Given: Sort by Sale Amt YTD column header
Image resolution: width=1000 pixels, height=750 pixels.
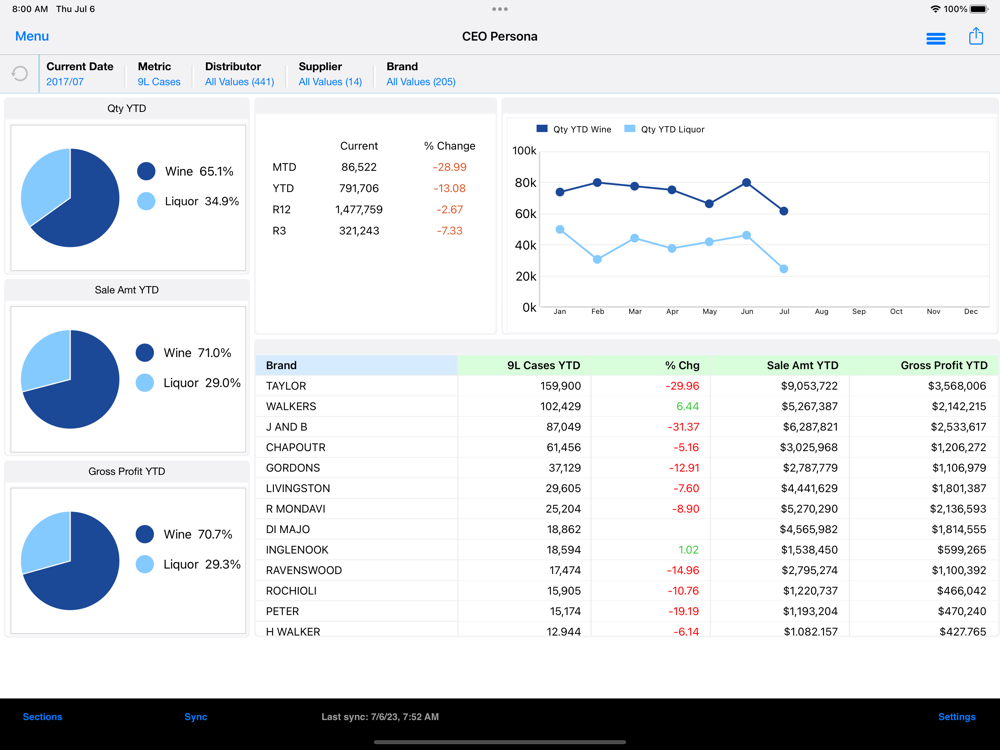Looking at the screenshot, I should (x=779, y=365).
